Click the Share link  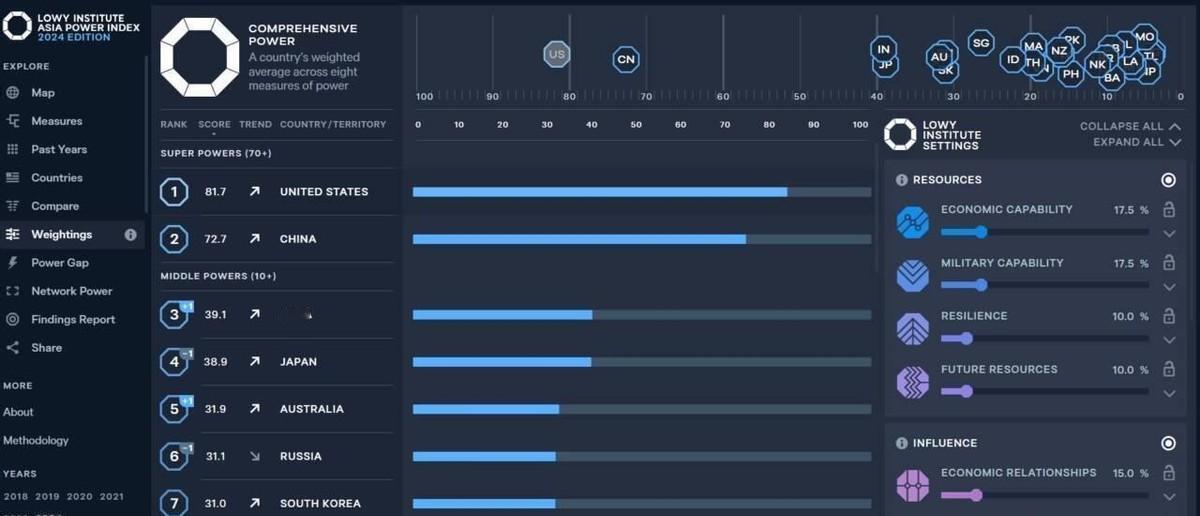[46, 348]
